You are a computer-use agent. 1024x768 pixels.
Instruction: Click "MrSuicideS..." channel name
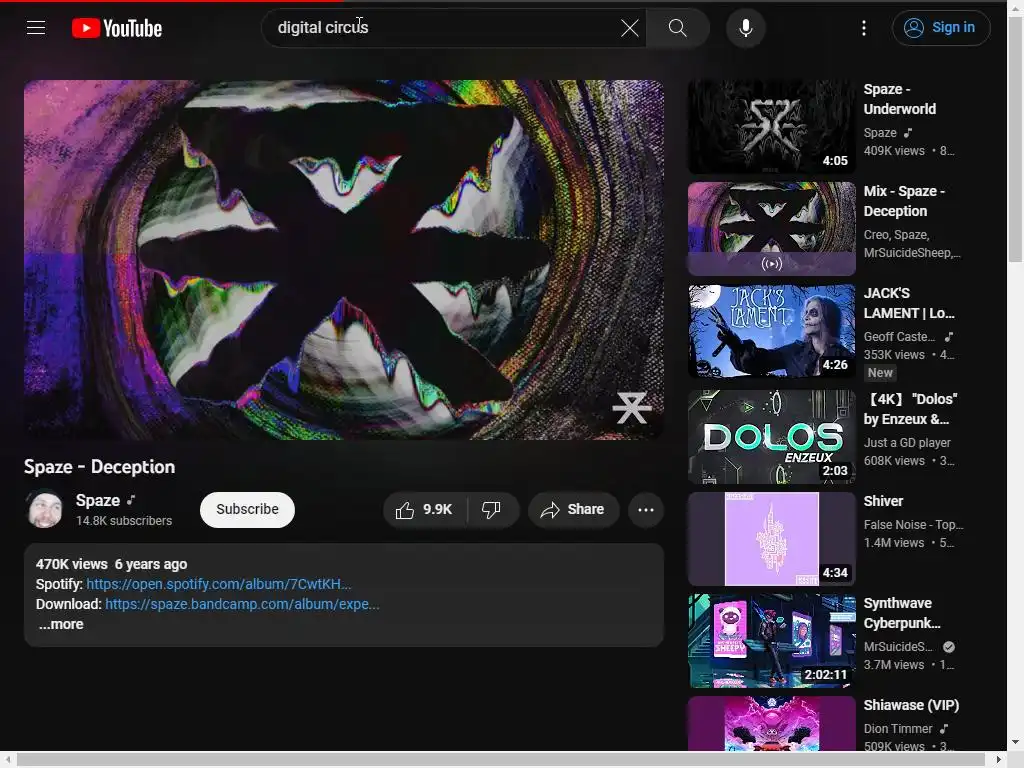tap(898, 647)
